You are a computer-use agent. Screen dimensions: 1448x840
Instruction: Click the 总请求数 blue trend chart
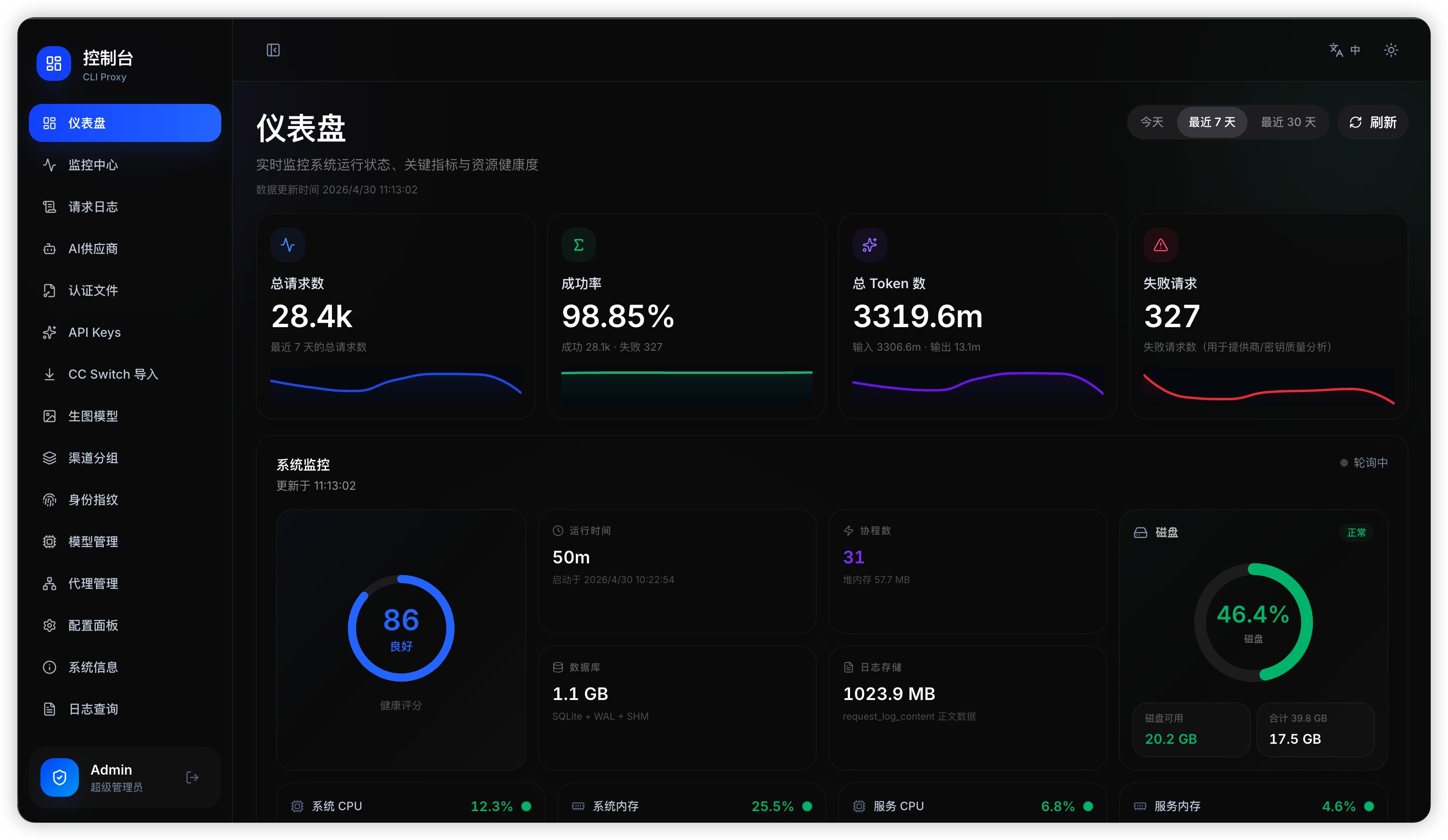(x=396, y=385)
